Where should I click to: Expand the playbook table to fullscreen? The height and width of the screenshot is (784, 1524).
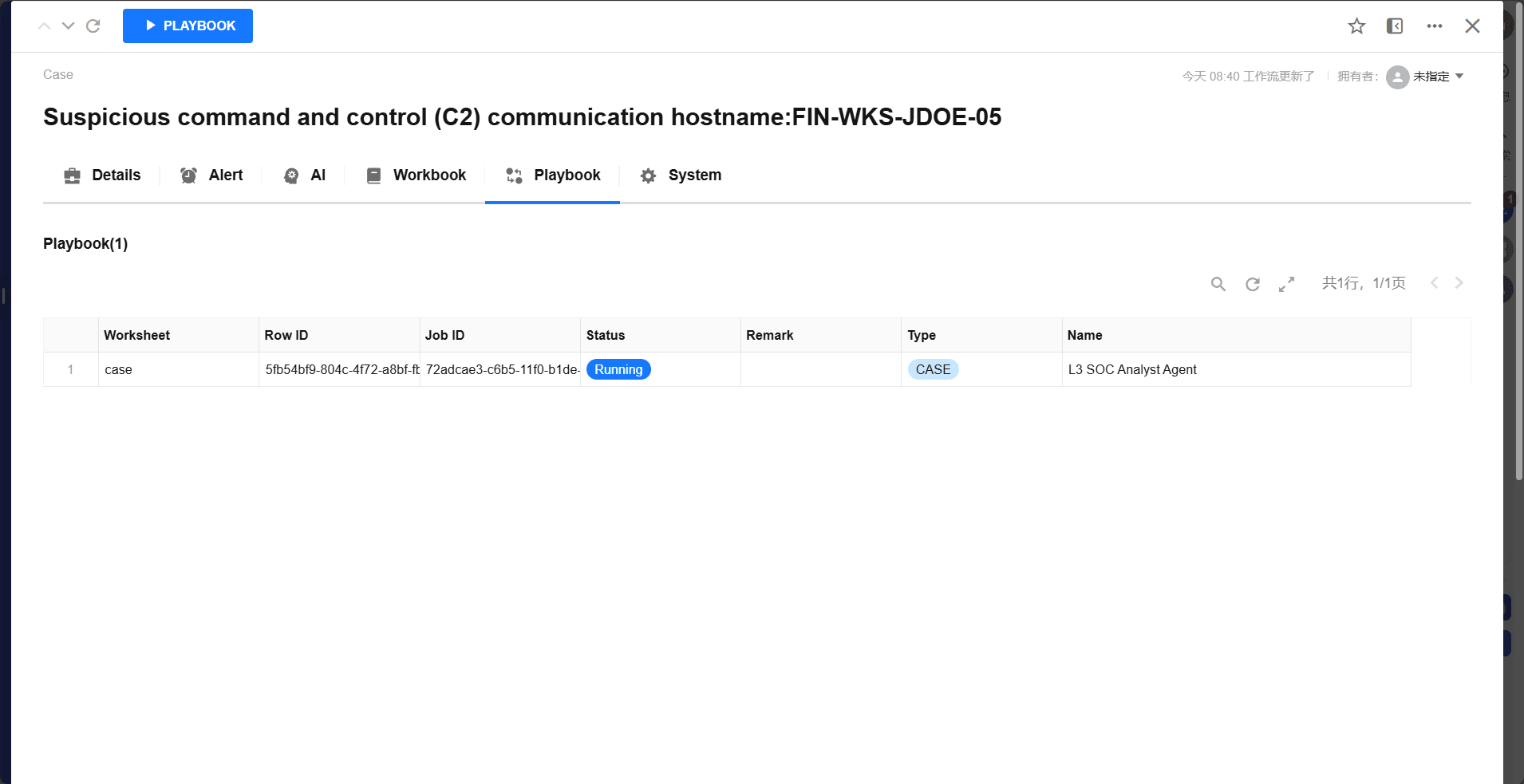click(1286, 284)
